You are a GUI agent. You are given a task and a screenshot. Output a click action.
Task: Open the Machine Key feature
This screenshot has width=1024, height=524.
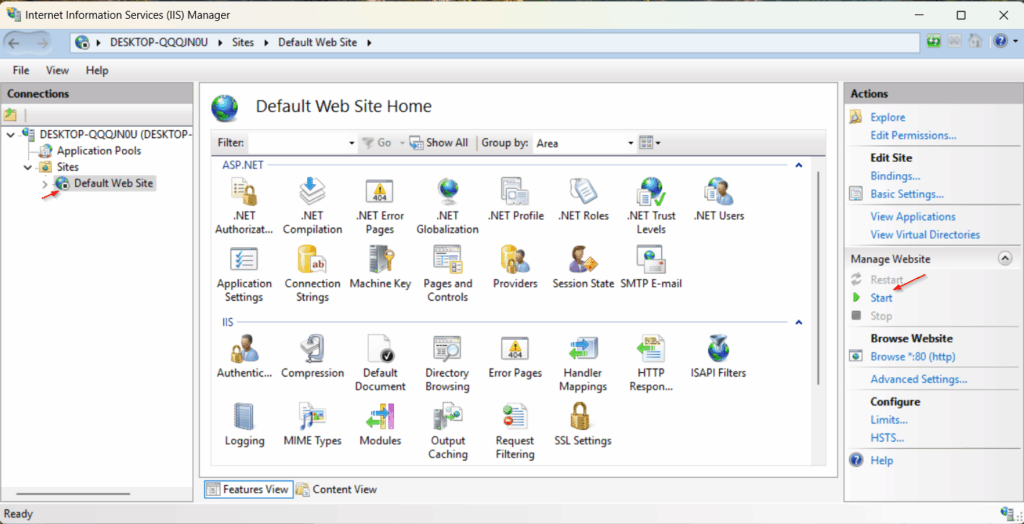(x=380, y=267)
